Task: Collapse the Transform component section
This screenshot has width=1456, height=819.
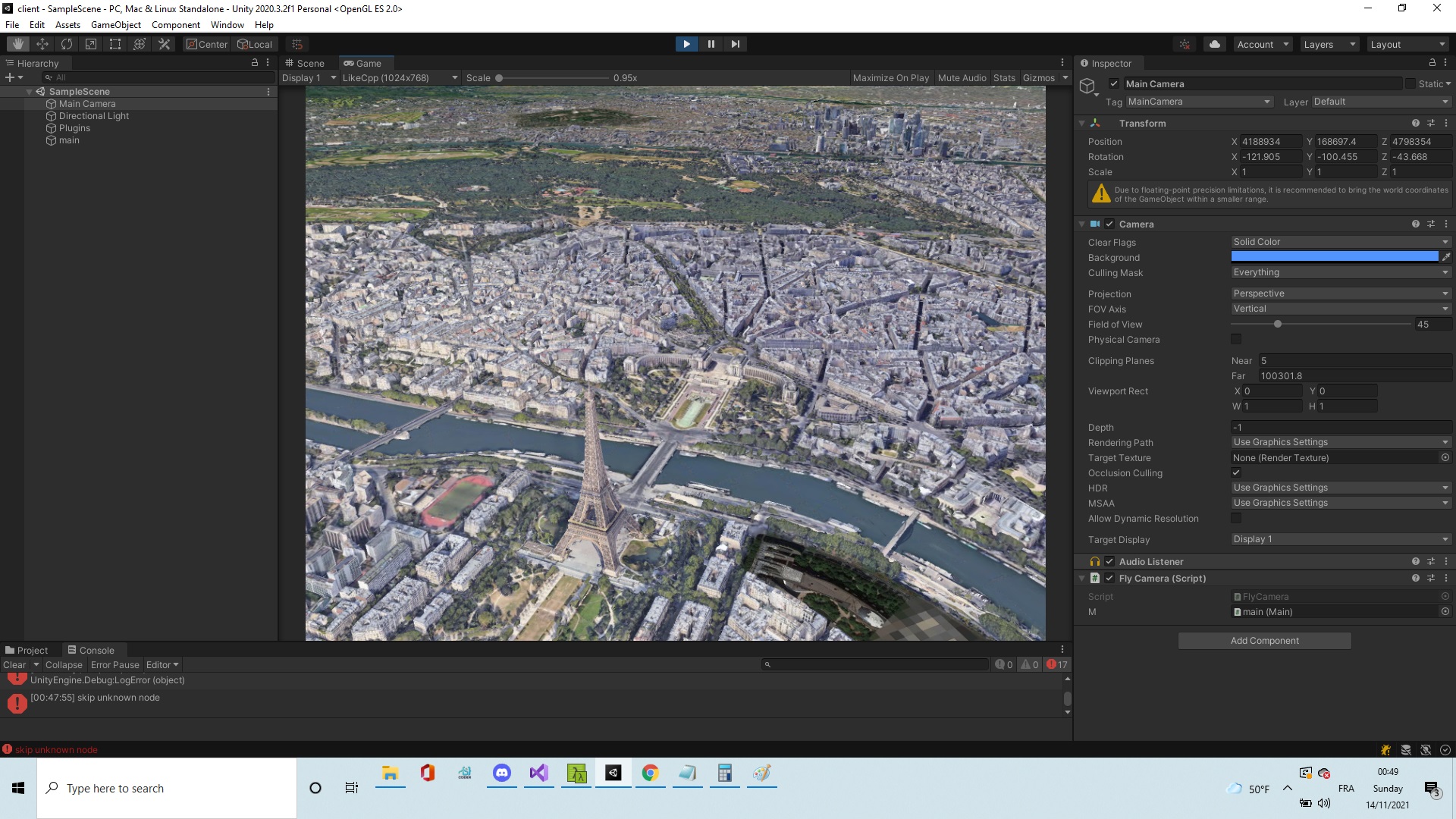Action: pos(1082,123)
